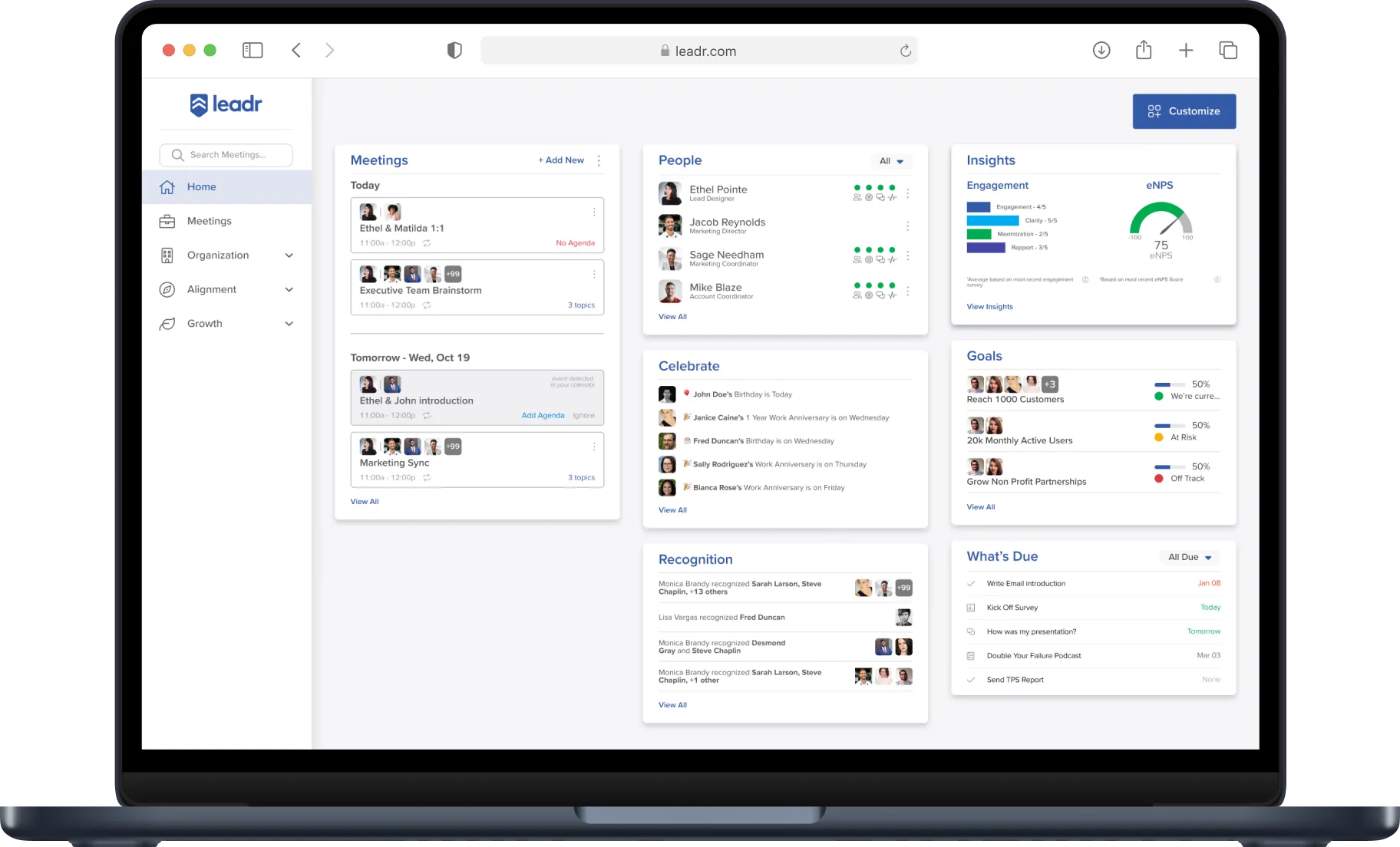The height and width of the screenshot is (847, 1400).
Task: Go back with browser back arrow
Action: 296,51
